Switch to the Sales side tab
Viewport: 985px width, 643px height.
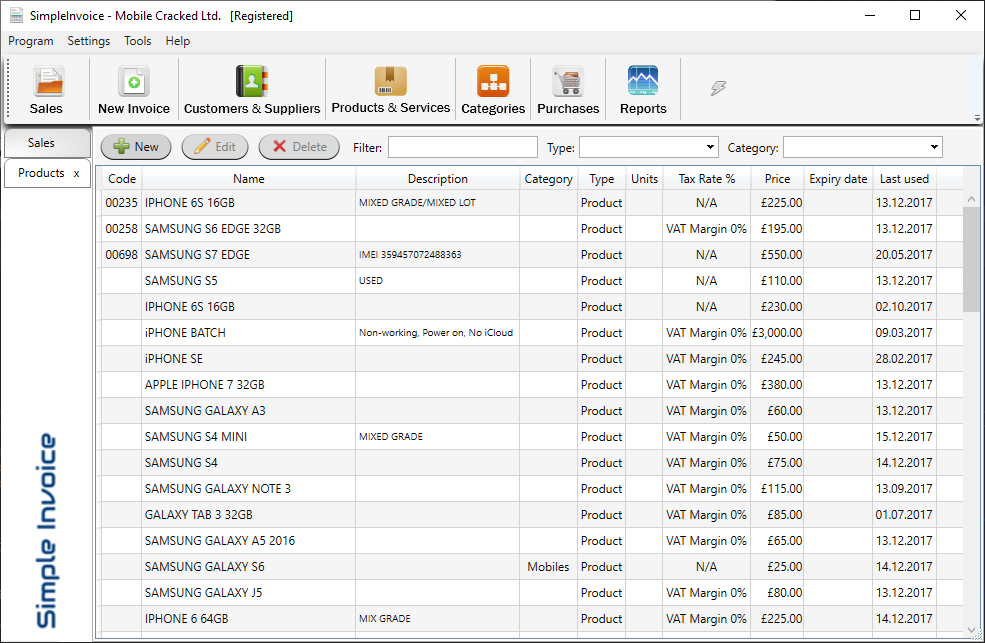coord(47,143)
